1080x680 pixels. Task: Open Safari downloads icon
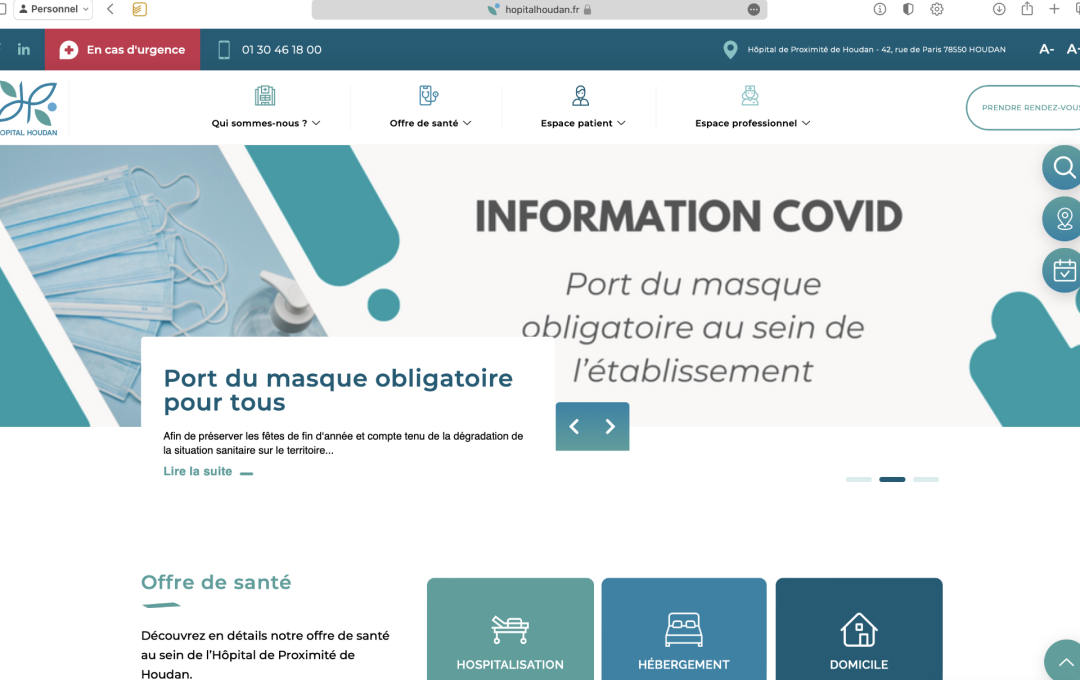tap(999, 9)
